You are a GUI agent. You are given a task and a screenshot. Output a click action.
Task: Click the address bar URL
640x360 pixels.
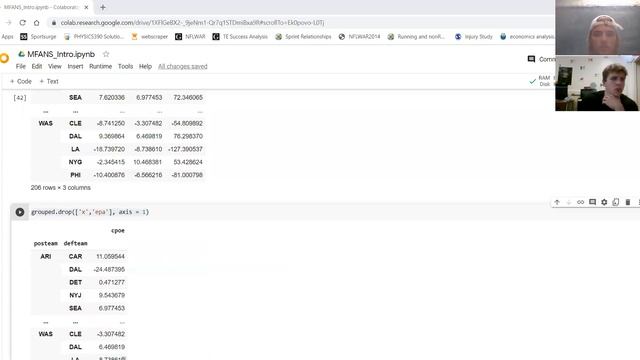pyautogui.click(x=192, y=23)
